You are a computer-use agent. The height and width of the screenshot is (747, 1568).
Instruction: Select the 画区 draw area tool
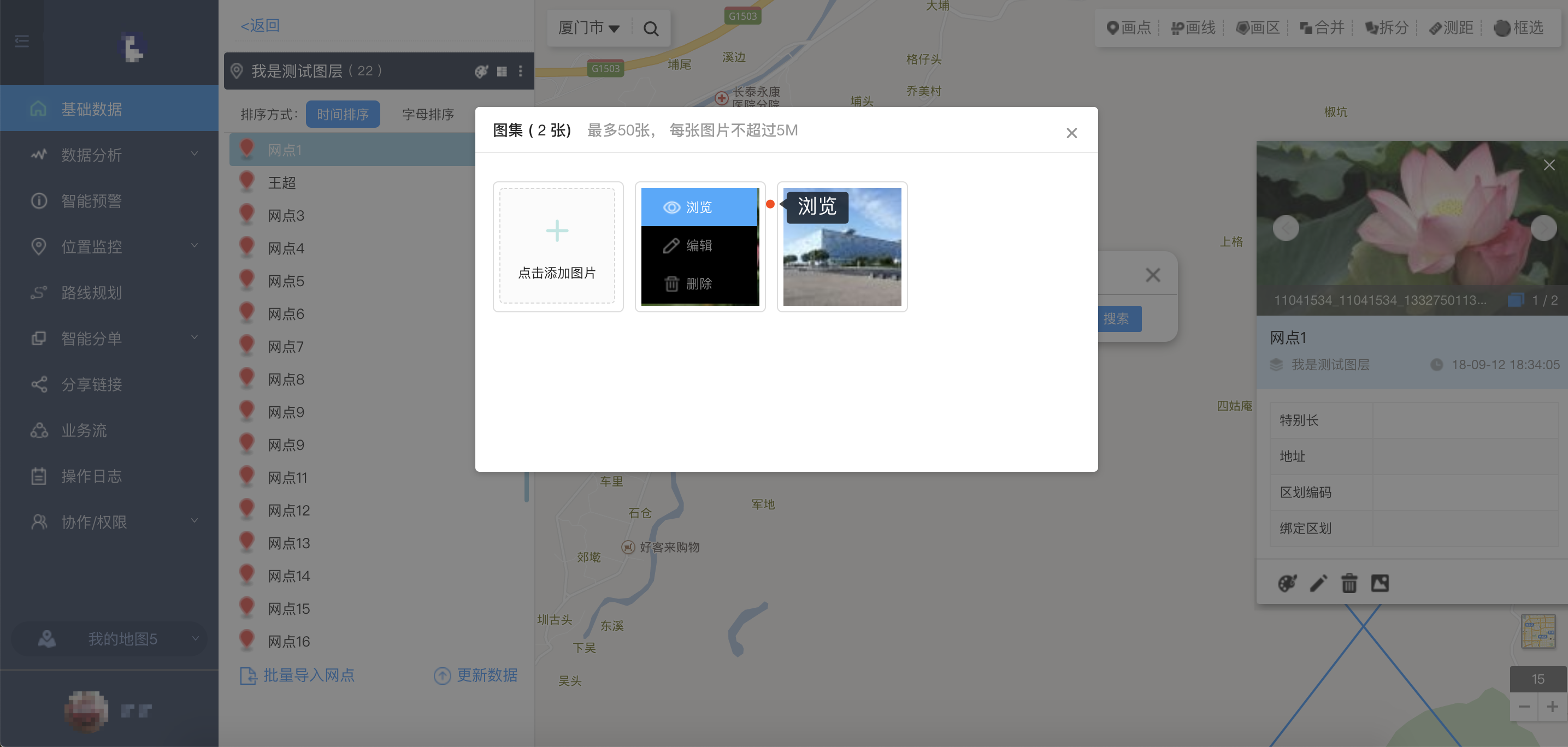pyautogui.click(x=1258, y=27)
